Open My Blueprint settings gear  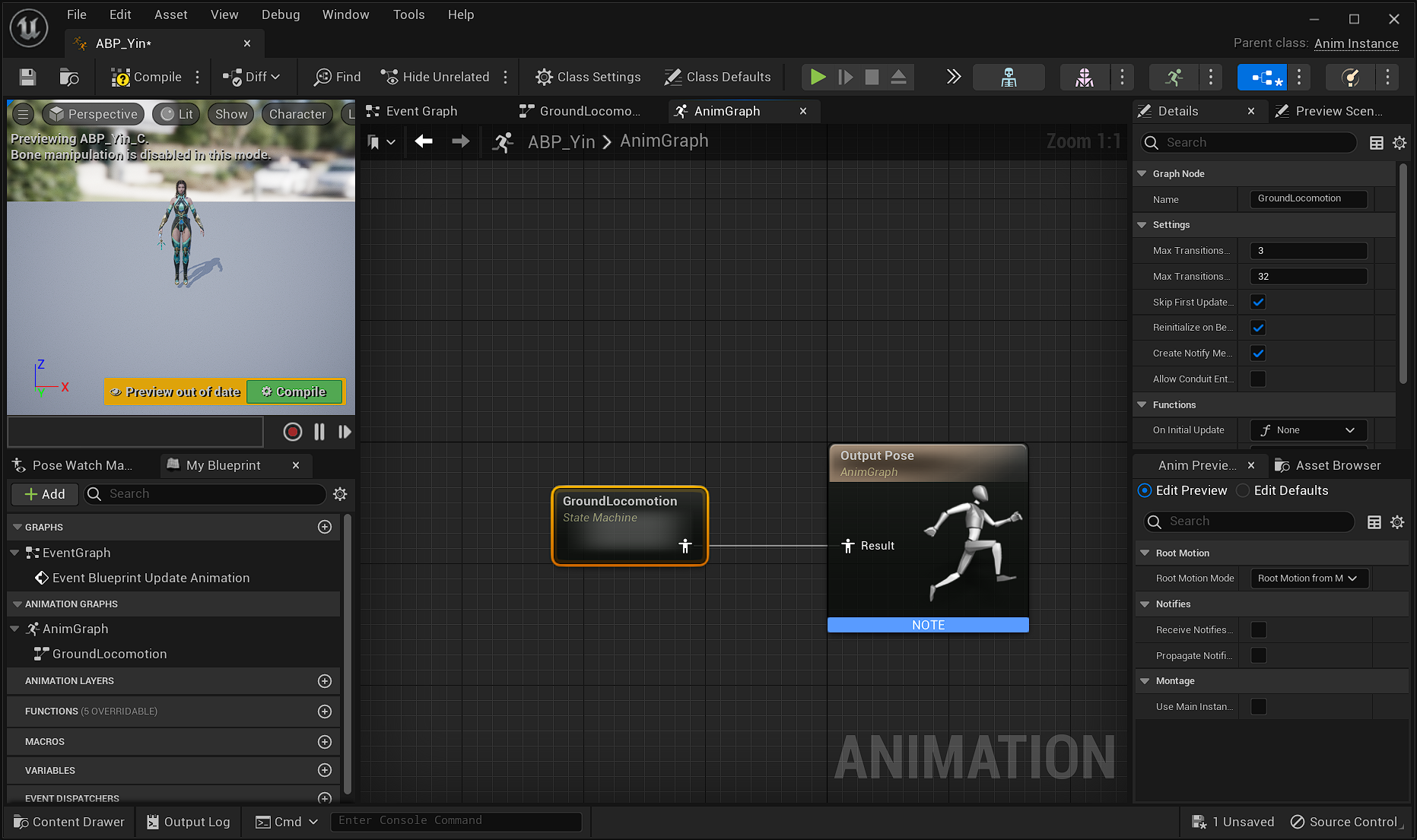(x=340, y=494)
